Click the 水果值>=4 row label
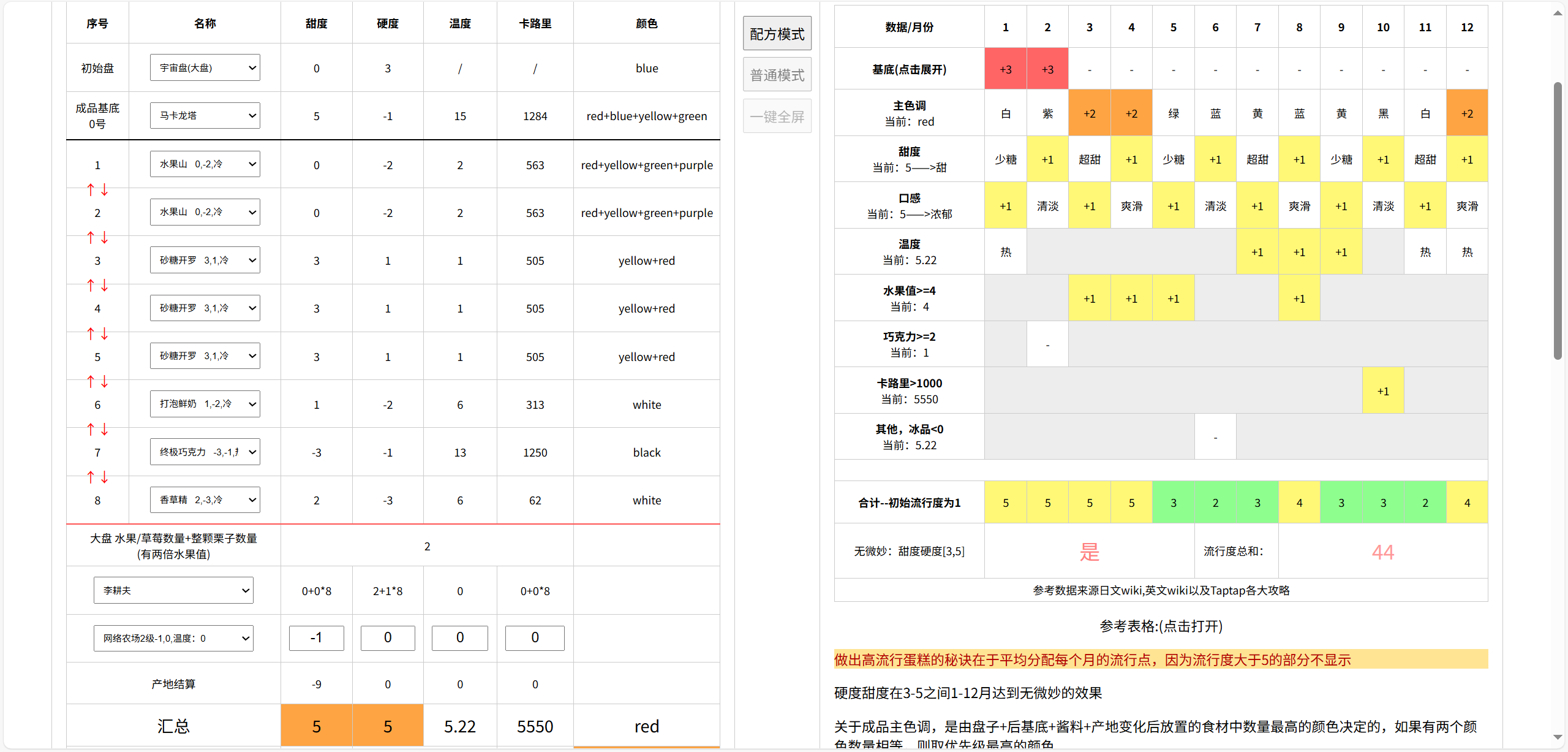The width and height of the screenshot is (1568, 752). pyautogui.click(x=909, y=298)
